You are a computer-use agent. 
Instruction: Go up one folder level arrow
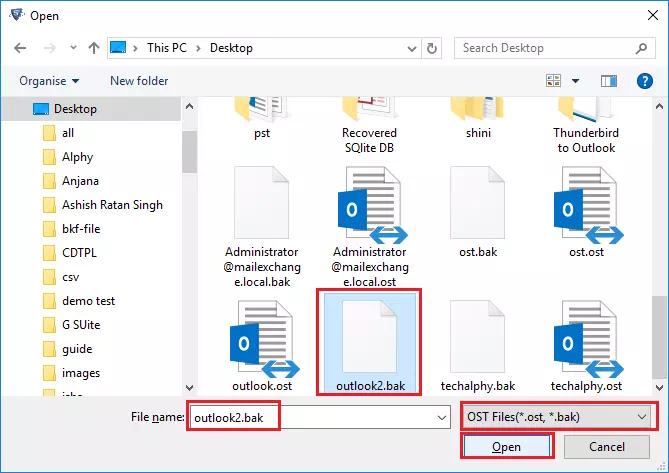[94, 48]
